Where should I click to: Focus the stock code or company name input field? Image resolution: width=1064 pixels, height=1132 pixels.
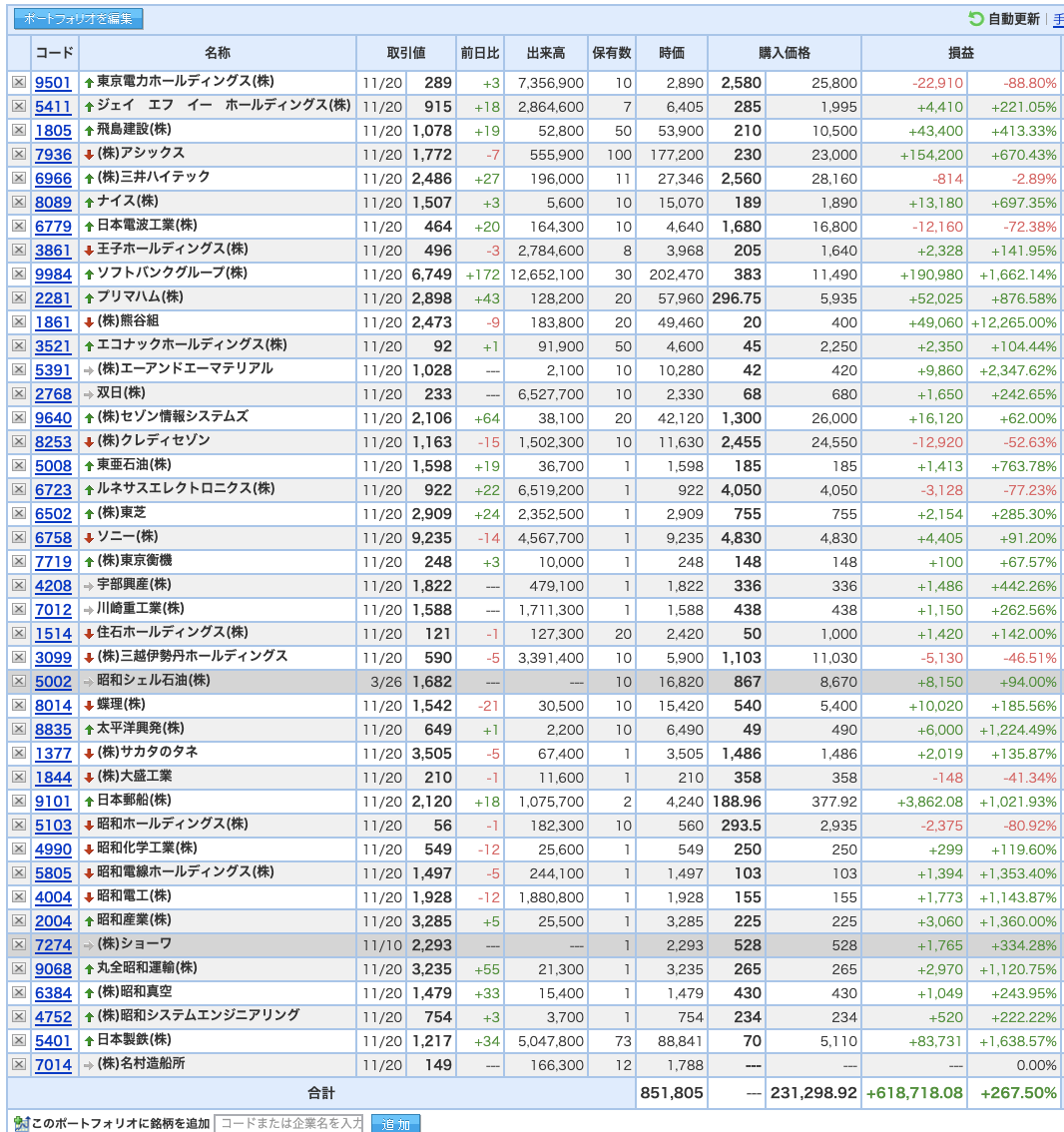point(288,1123)
